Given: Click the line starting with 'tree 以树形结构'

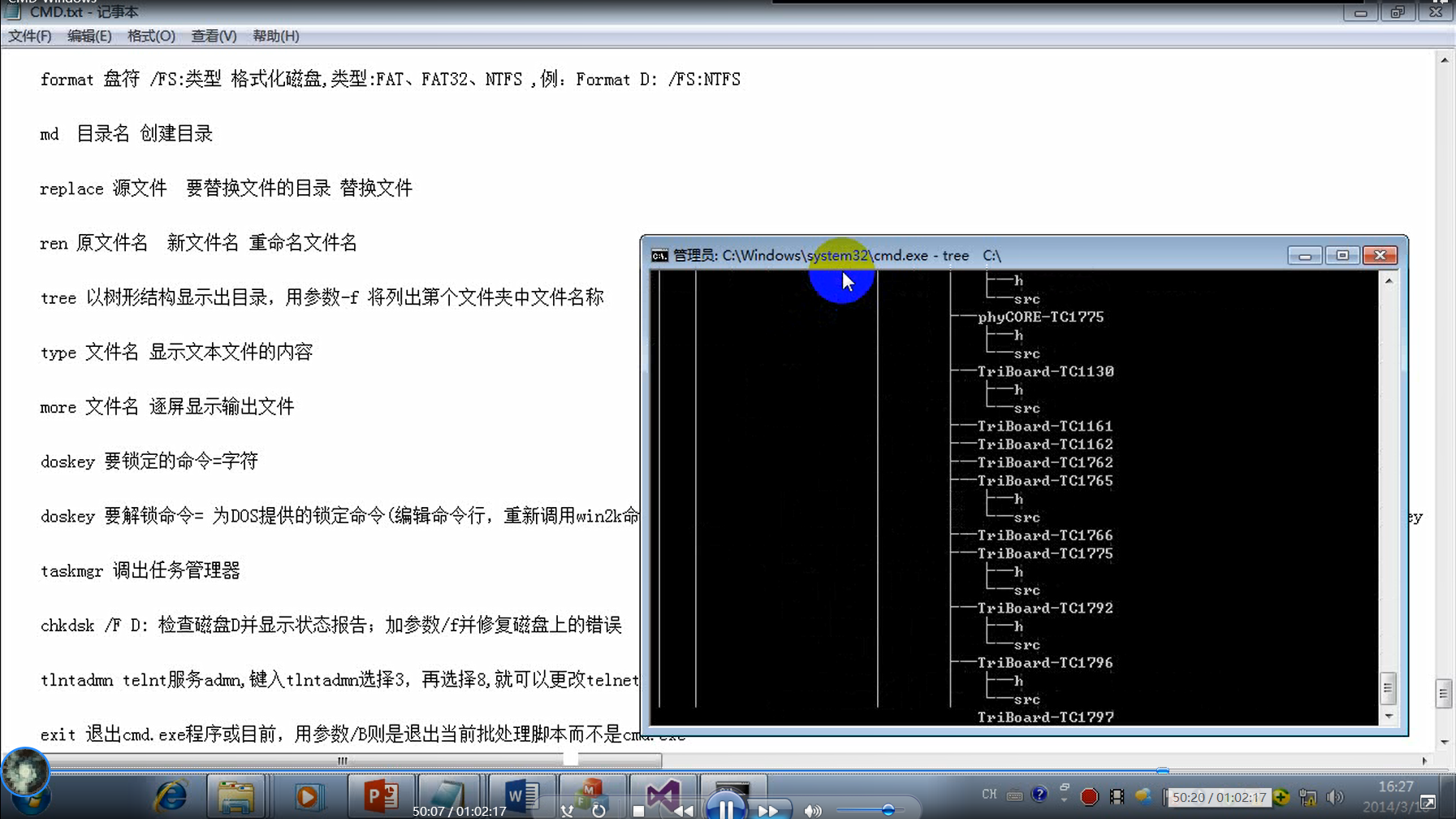Looking at the screenshot, I should pyautogui.click(x=322, y=297).
